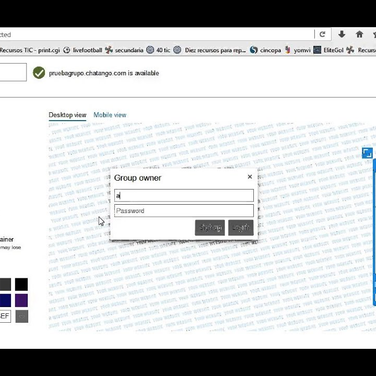The height and width of the screenshot is (376, 376).
Task: Go to the browser home page icon
Action: coord(359,34)
